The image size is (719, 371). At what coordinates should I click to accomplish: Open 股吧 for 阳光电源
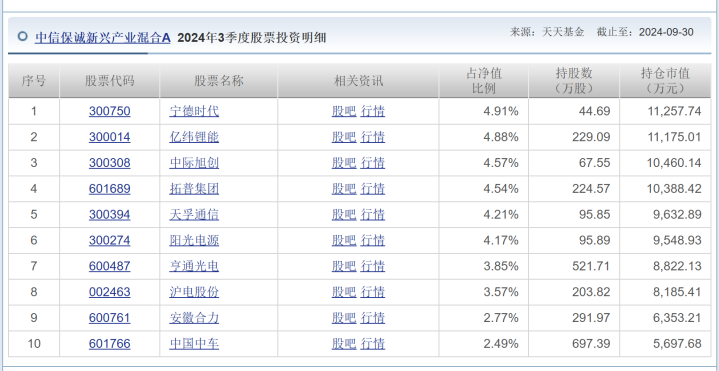[344, 240]
